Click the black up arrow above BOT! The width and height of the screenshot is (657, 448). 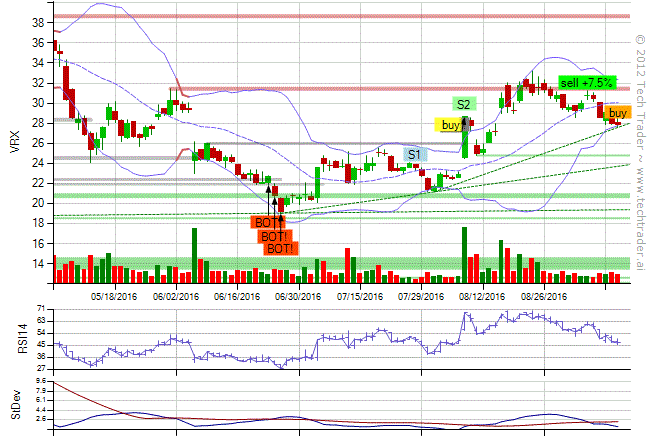tap(275, 204)
